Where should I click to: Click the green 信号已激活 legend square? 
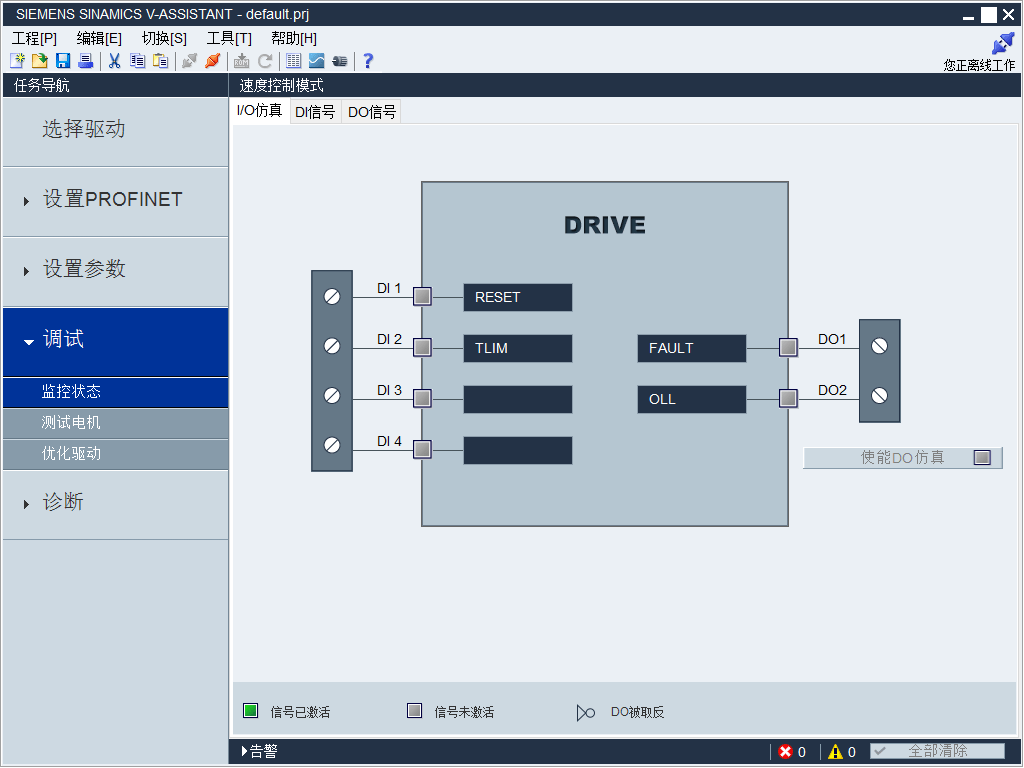tap(251, 711)
